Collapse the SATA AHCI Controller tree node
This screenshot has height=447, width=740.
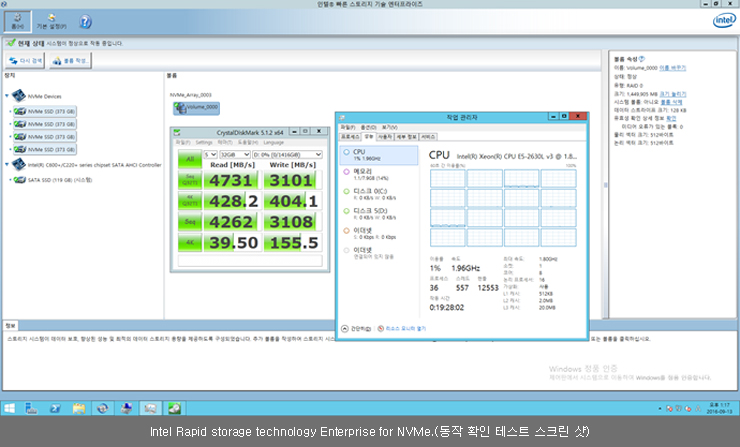pos(7,165)
